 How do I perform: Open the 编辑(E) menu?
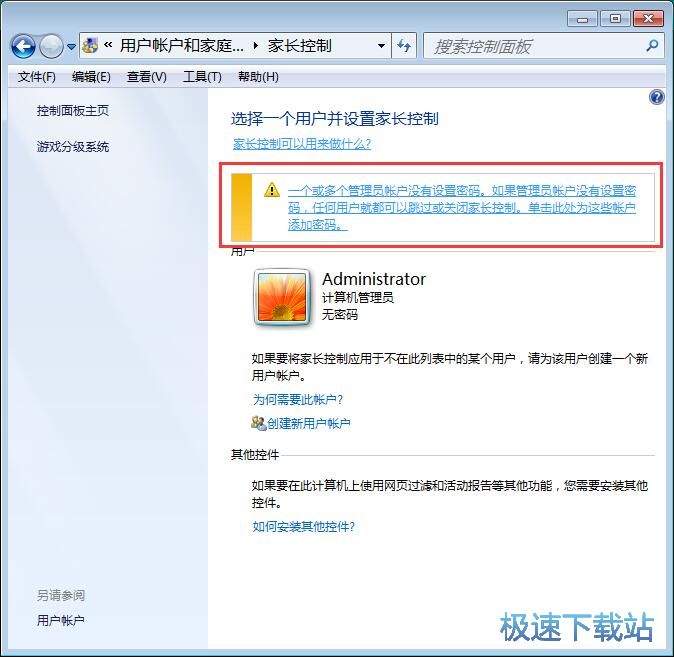pyautogui.click(x=91, y=77)
